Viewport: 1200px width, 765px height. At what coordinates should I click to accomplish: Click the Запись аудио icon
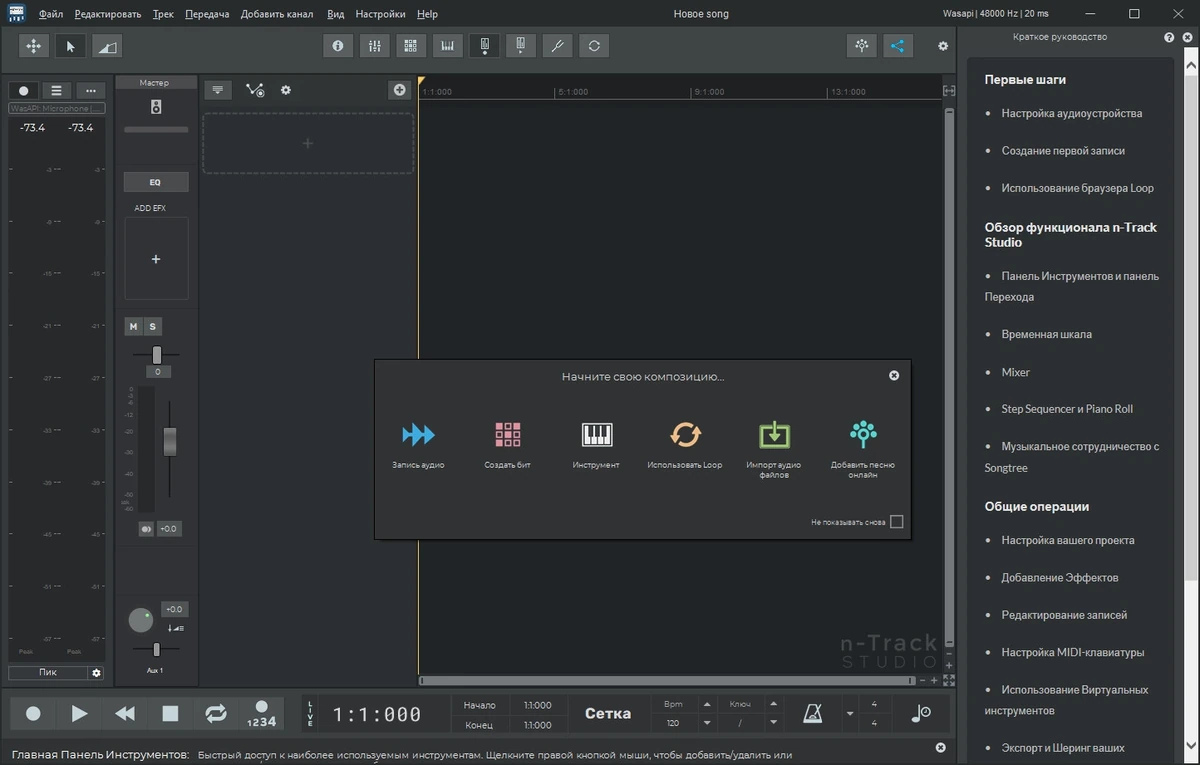point(418,434)
